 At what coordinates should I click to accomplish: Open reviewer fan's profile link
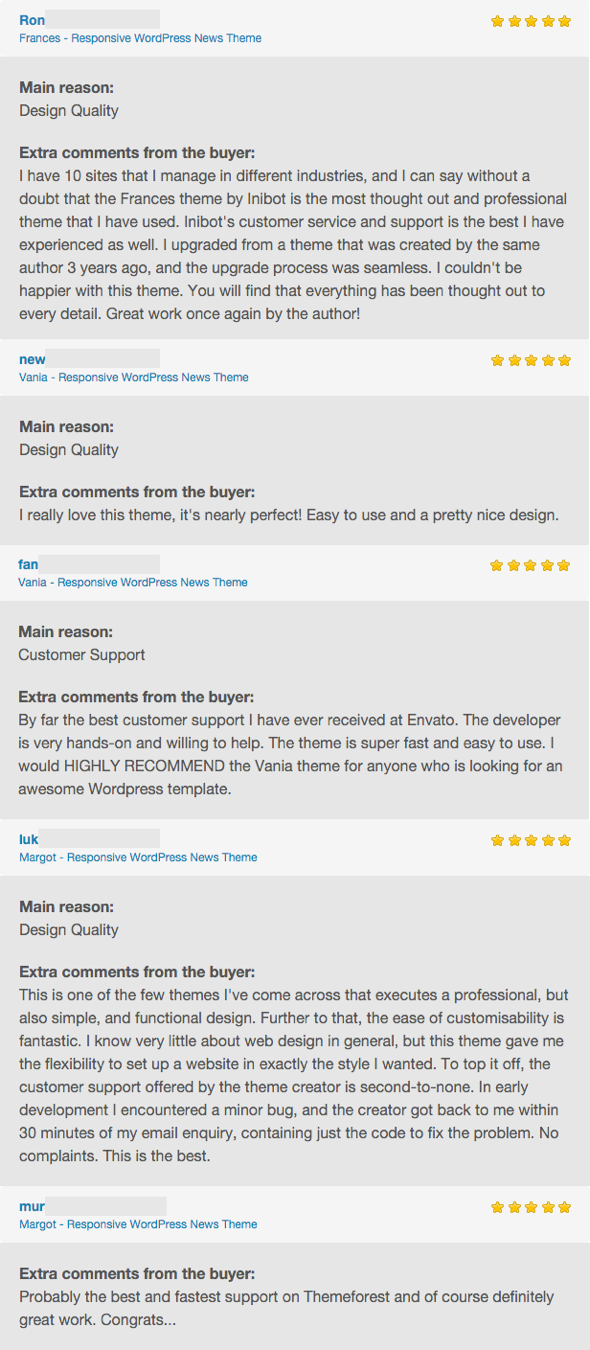(x=28, y=565)
